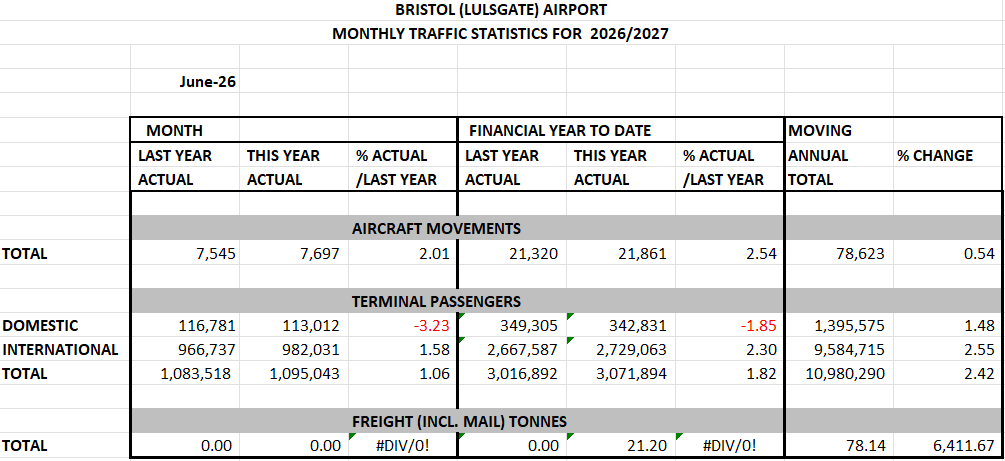Select the % CHANGE column header
The image size is (1005, 461).
[934, 155]
